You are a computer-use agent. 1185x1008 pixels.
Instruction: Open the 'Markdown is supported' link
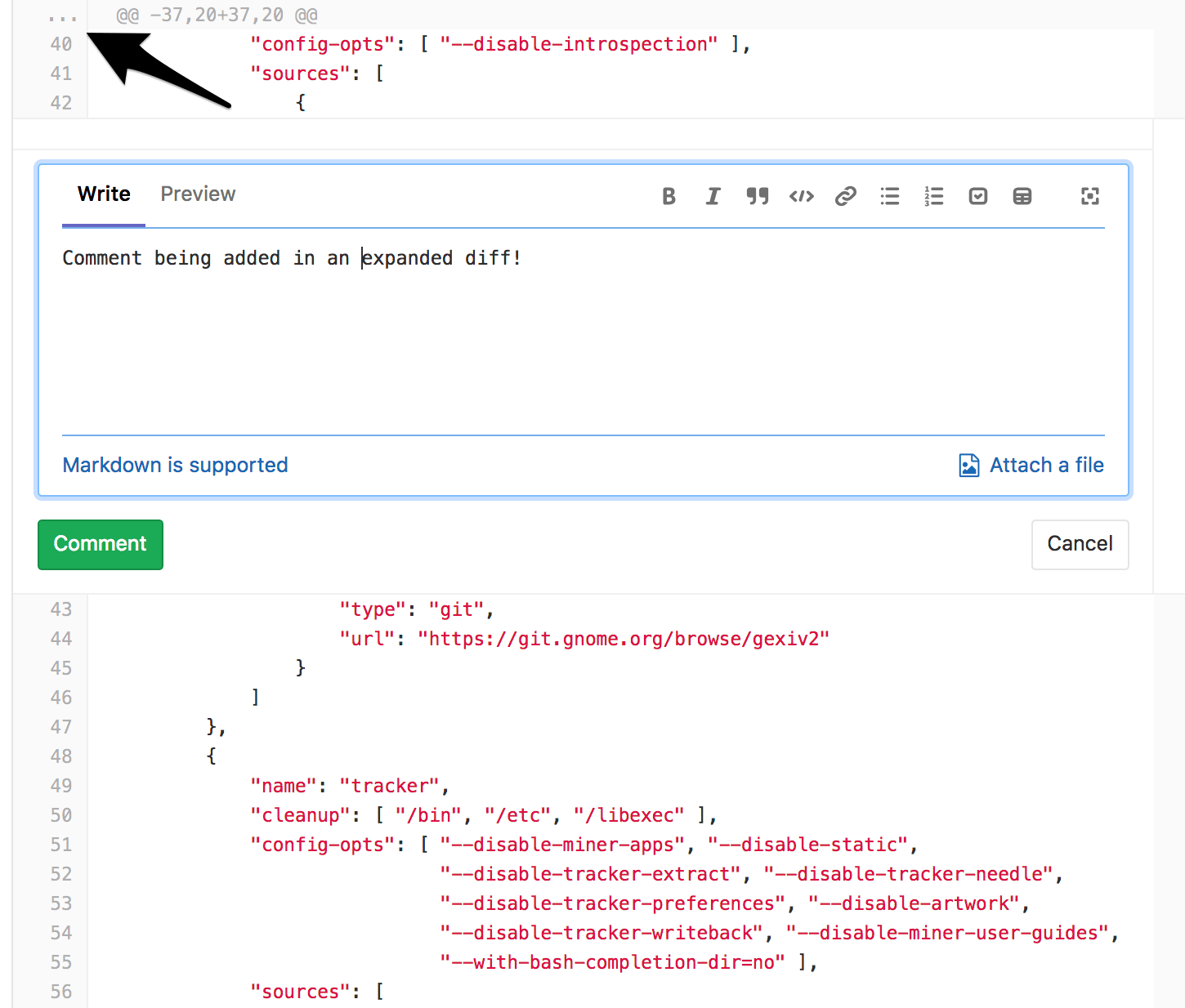[175, 465]
